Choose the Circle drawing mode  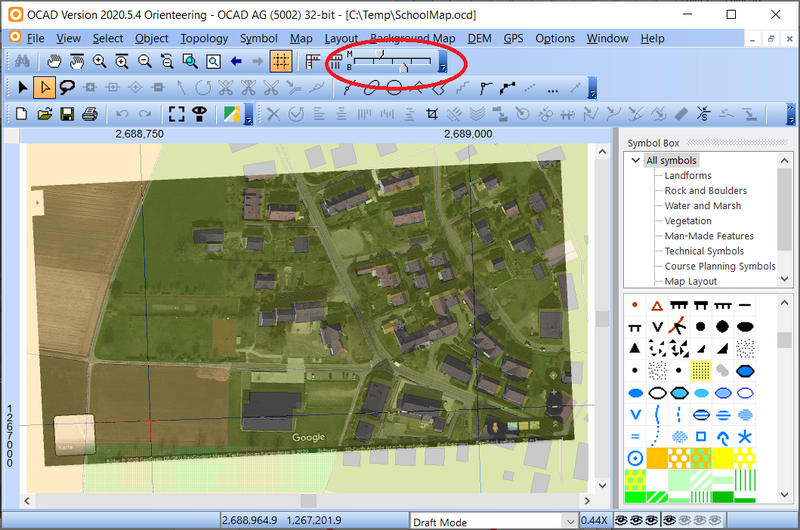point(394,88)
